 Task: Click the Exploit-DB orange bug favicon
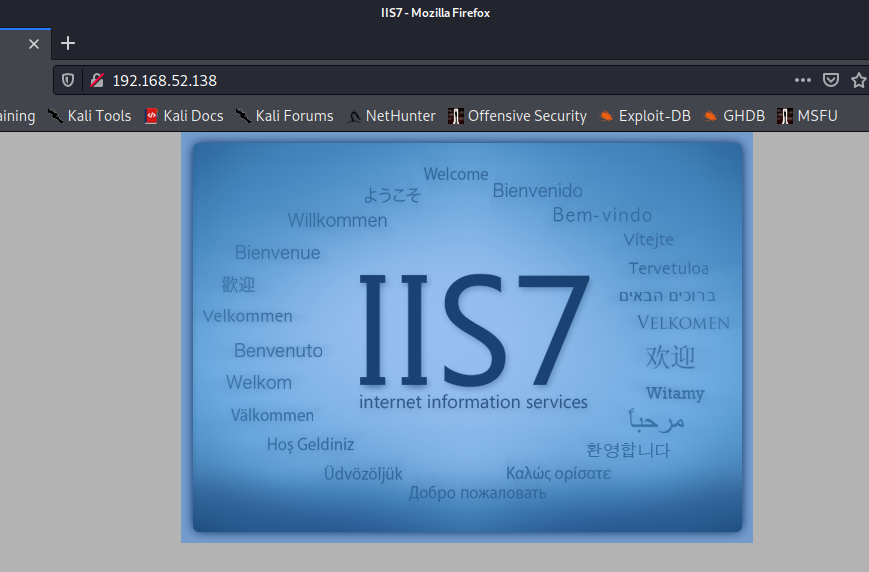pyautogui.click(x=606, y=116)
